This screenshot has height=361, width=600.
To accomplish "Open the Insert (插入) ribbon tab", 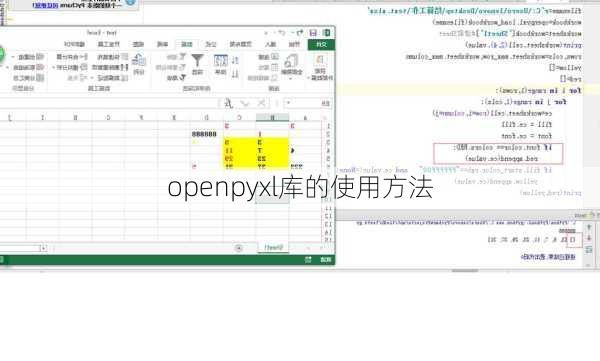I will tap(271, 44).
